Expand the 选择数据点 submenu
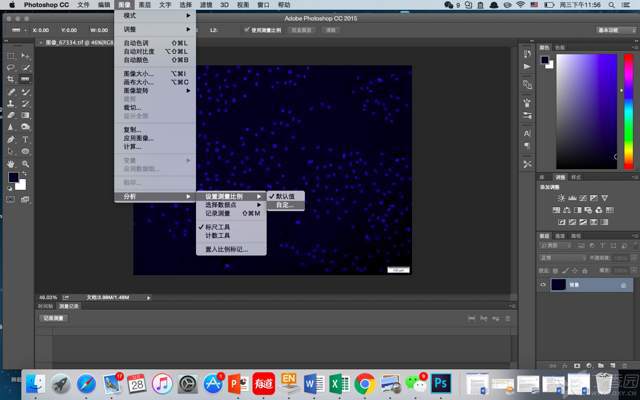 point(231,205)
